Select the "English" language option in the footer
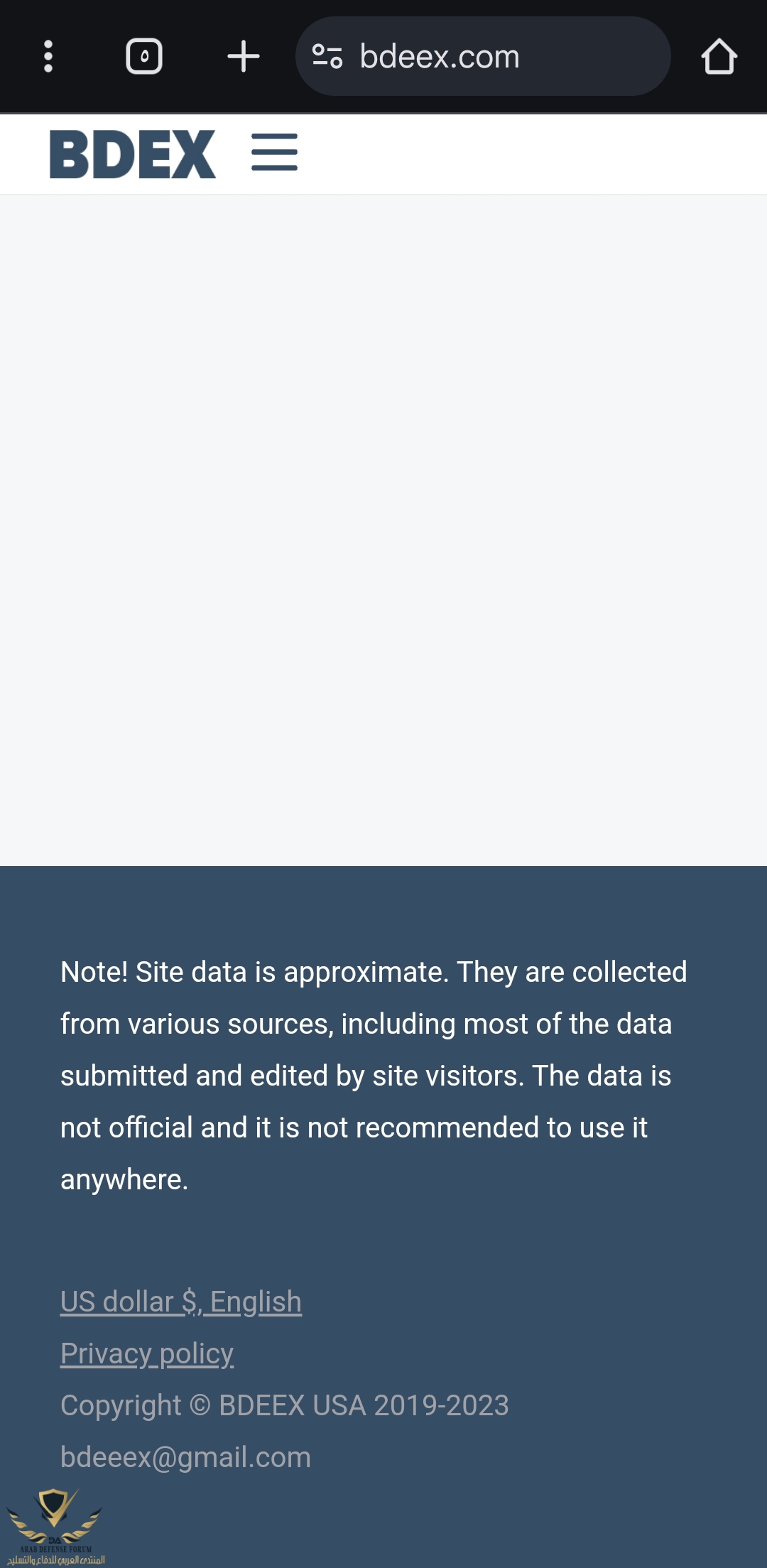 [256, 1302]
